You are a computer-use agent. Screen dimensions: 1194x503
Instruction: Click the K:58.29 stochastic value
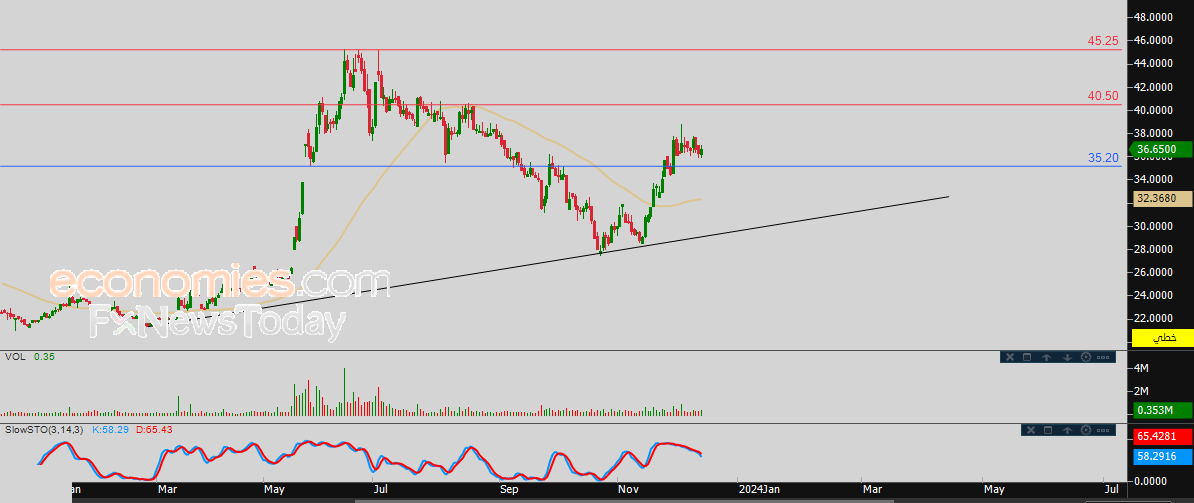pyautogui.click(x=112, y=430)
